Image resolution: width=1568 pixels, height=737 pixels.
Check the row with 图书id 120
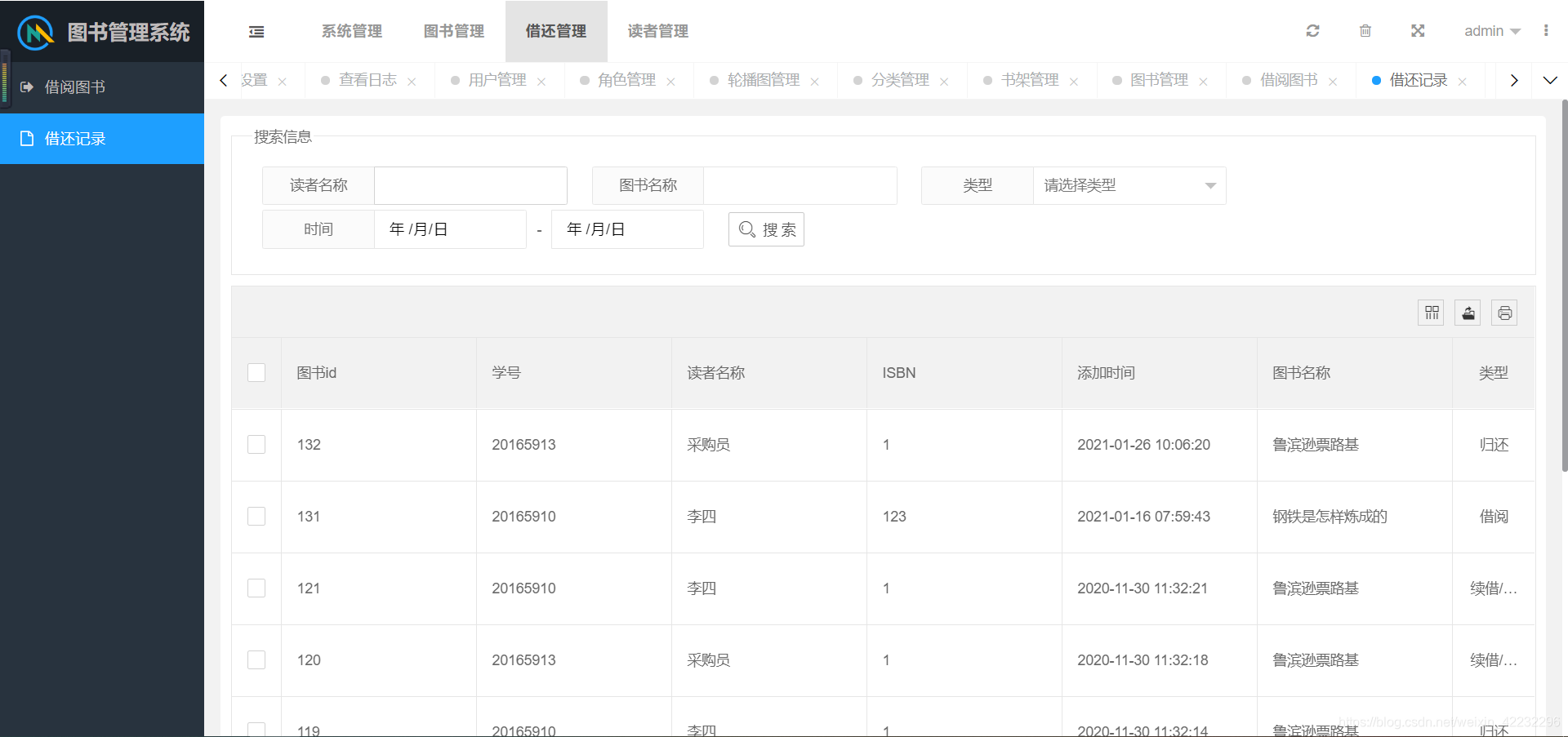click(x=256, y=660)
